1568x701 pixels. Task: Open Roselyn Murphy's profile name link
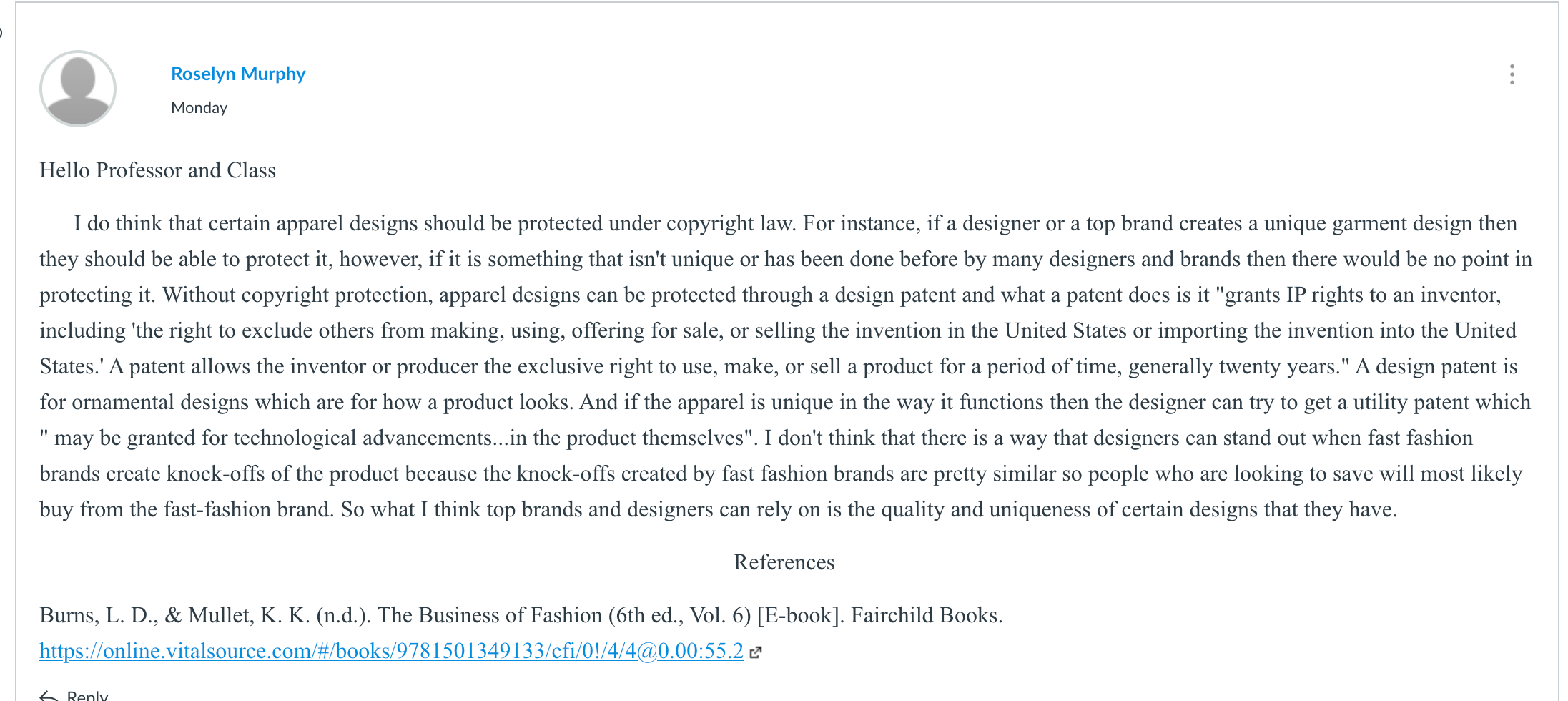[x=238, y=74]
